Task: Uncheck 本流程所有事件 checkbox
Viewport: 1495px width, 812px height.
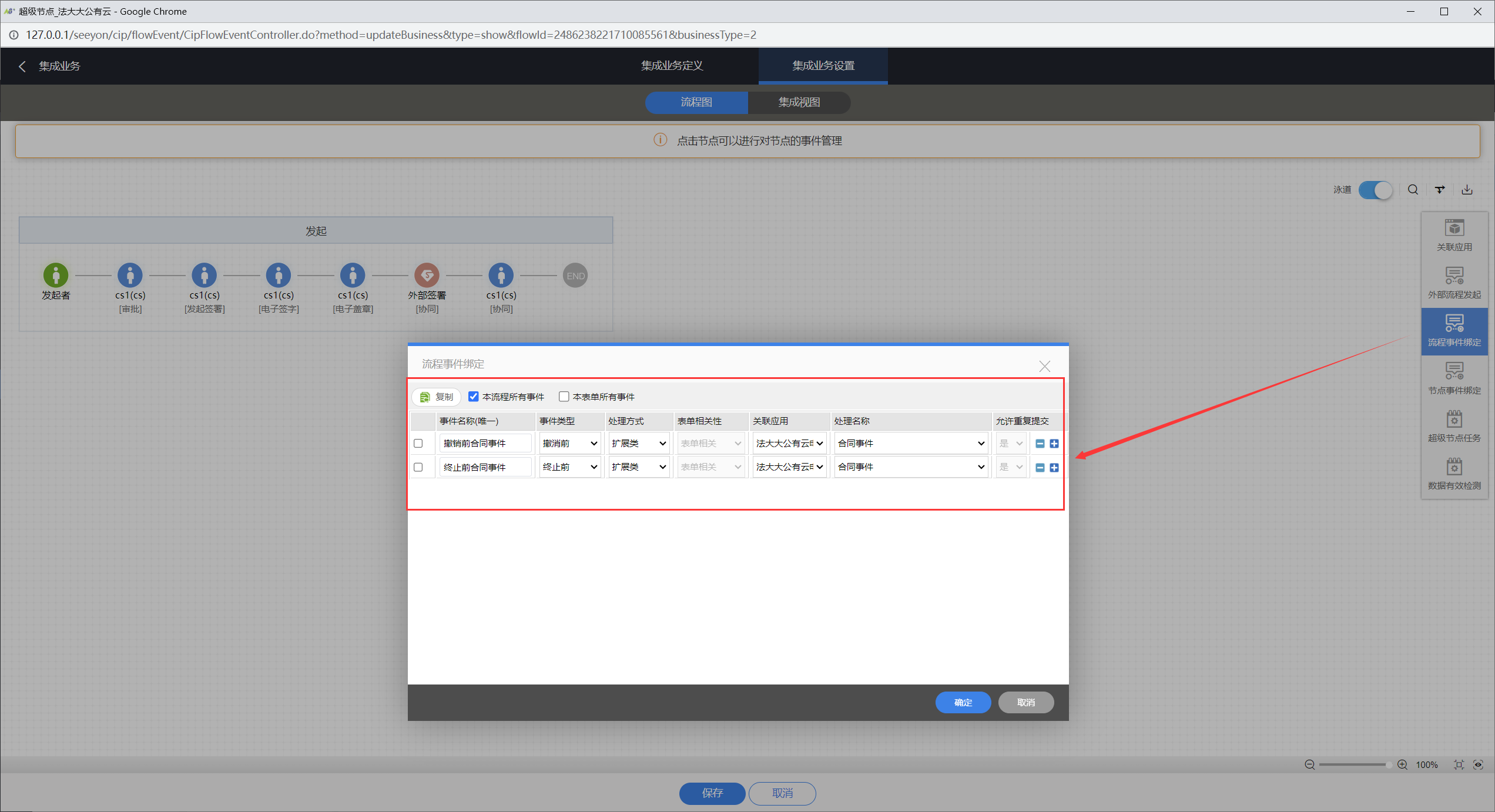Action: click(473, 397)
